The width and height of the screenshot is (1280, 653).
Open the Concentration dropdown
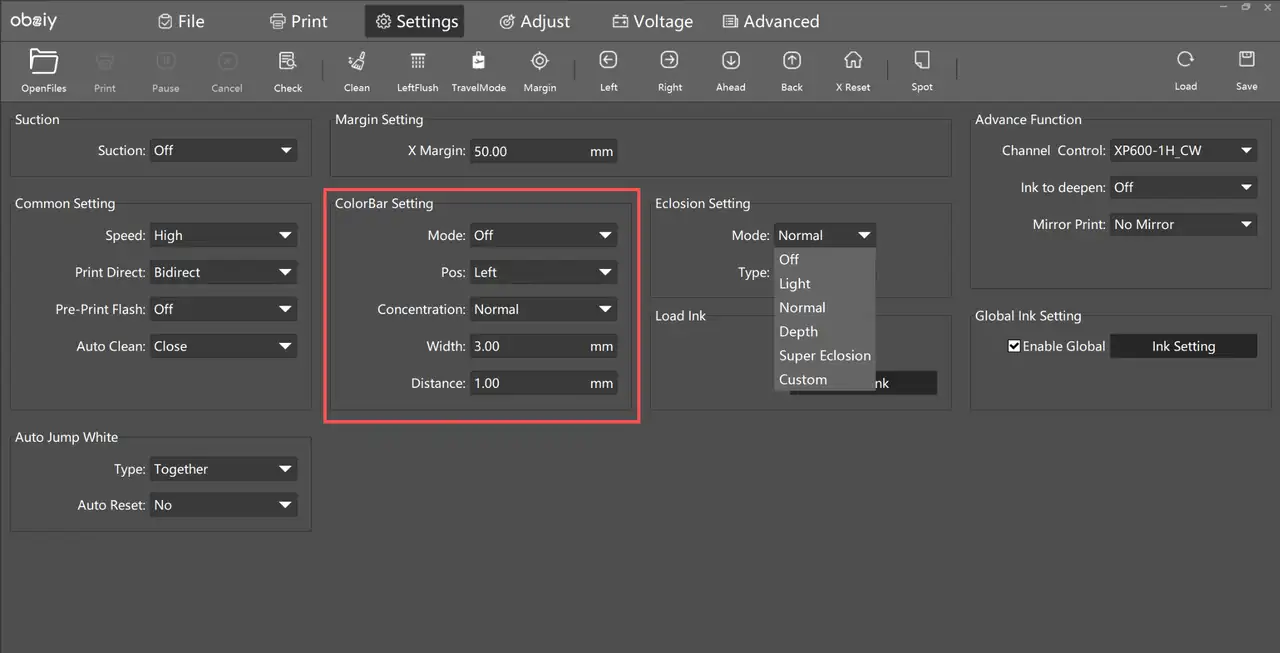click(x=543, y=309)
